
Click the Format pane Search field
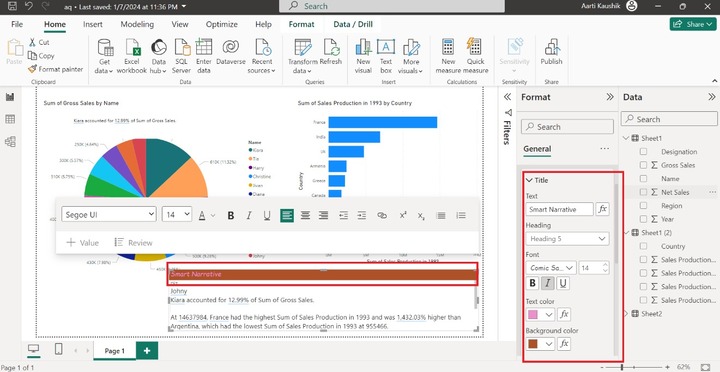567,127
